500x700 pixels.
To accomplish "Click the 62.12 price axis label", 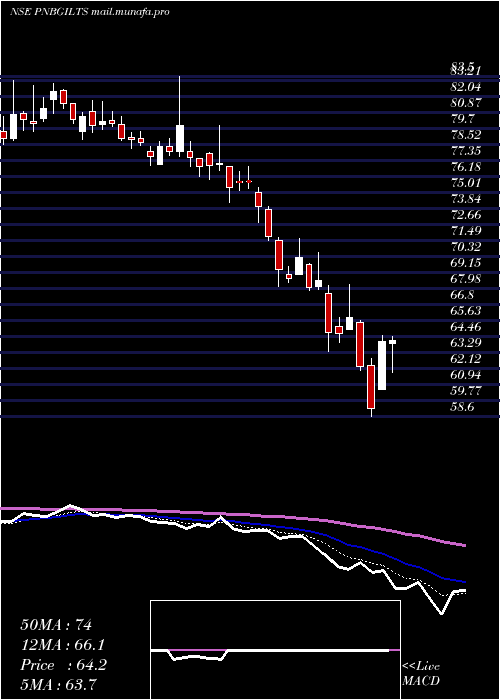I will coord(465,359).
